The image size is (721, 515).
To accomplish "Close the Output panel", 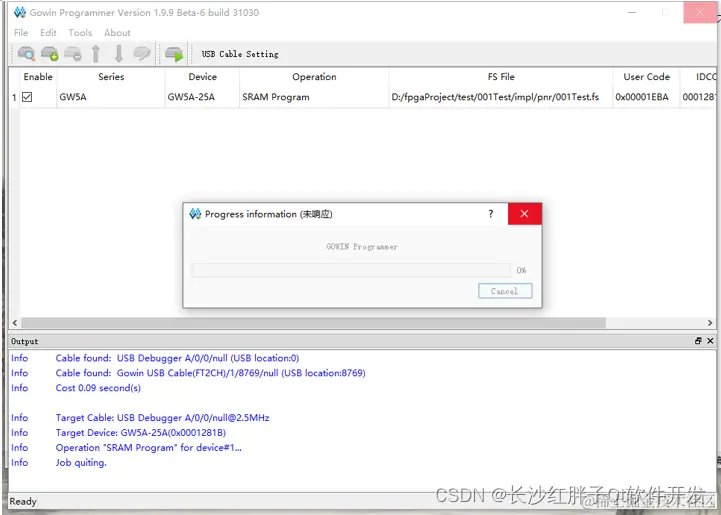I will [x=710, y=341].
